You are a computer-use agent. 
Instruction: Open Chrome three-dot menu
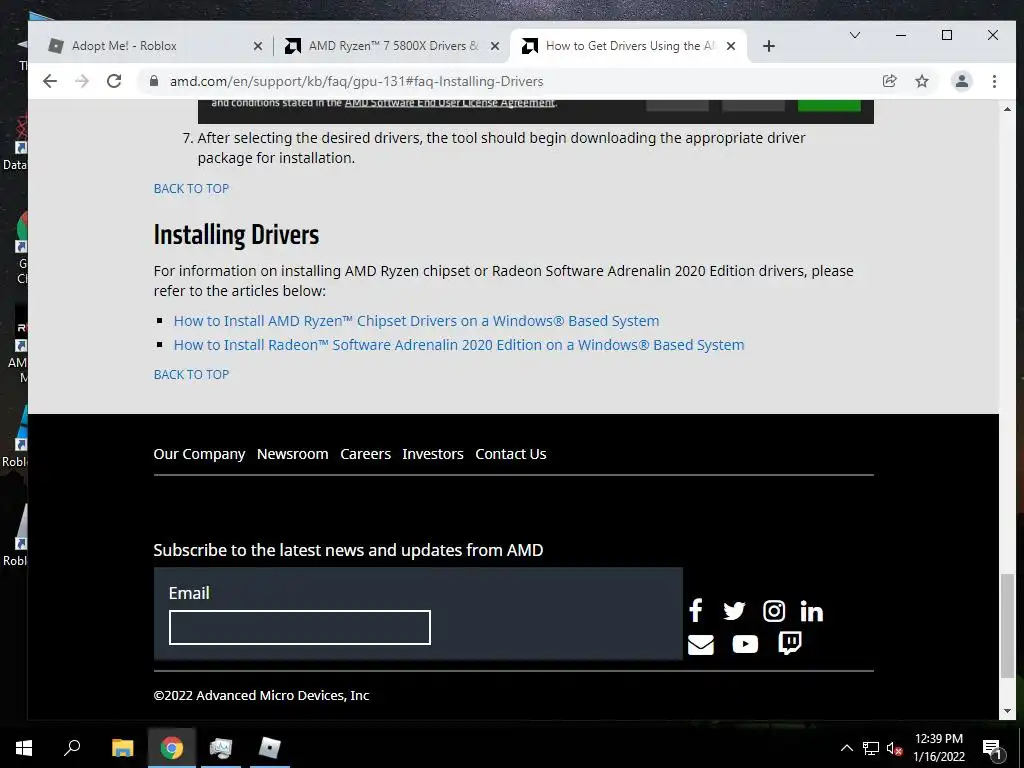994,81
